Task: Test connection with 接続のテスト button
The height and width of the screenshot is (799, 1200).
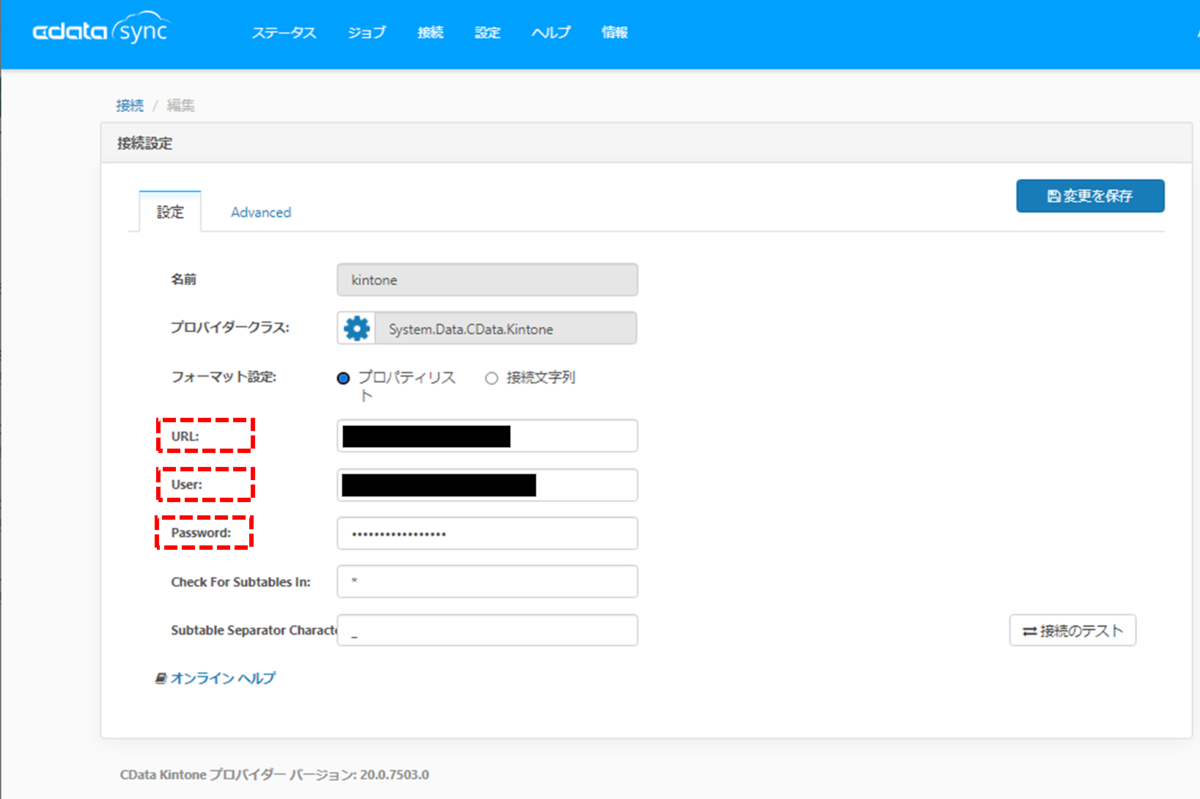Action: click(1072, 631)
